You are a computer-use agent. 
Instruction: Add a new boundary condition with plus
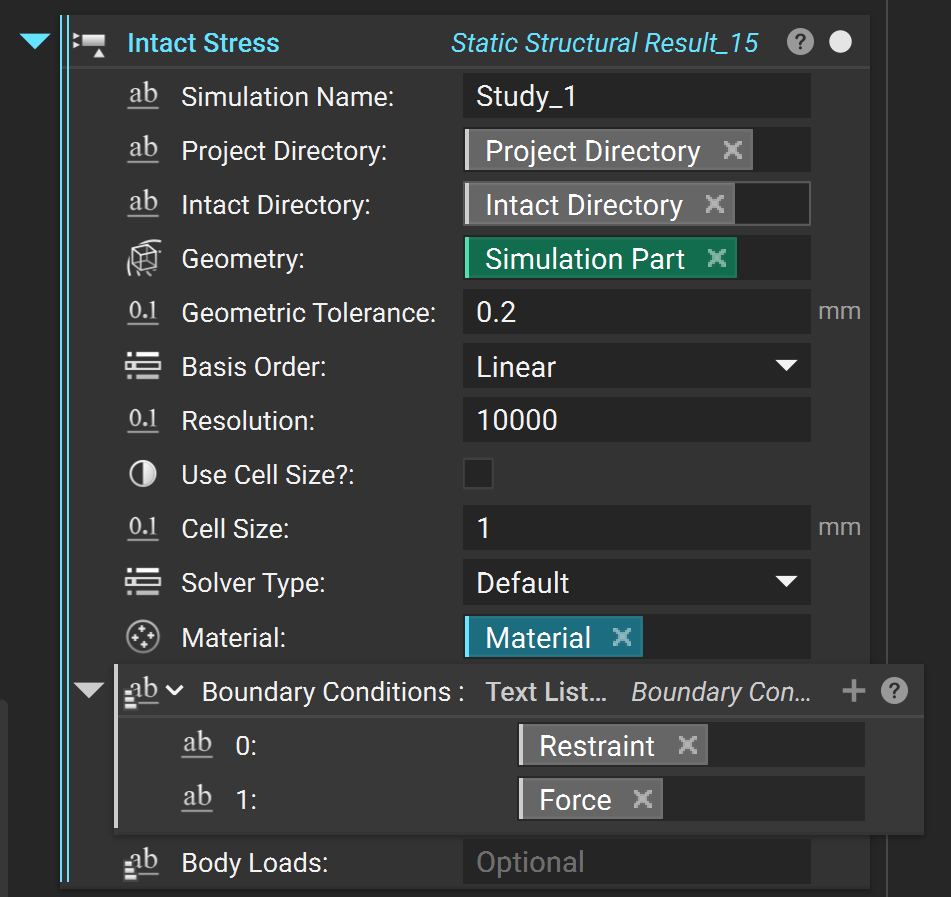[x=853, y=691]
